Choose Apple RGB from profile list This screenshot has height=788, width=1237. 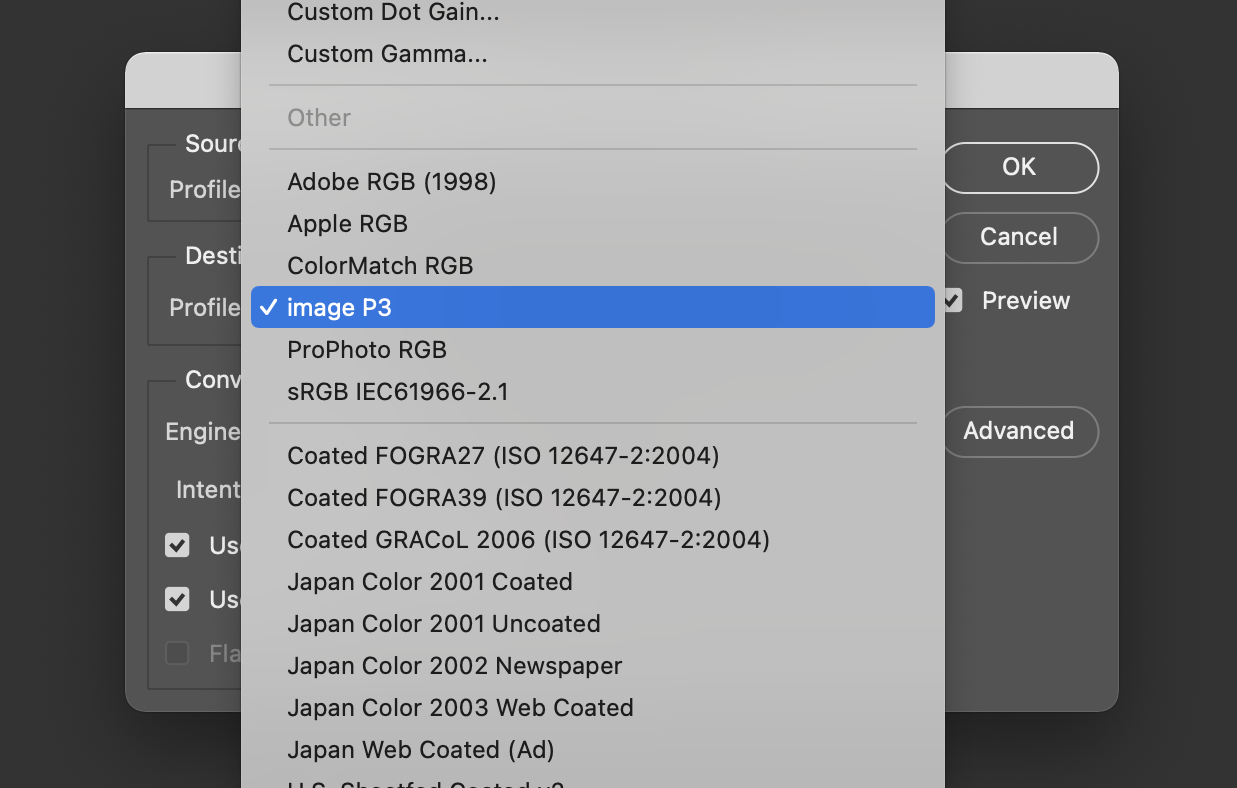tap(347, 224)
